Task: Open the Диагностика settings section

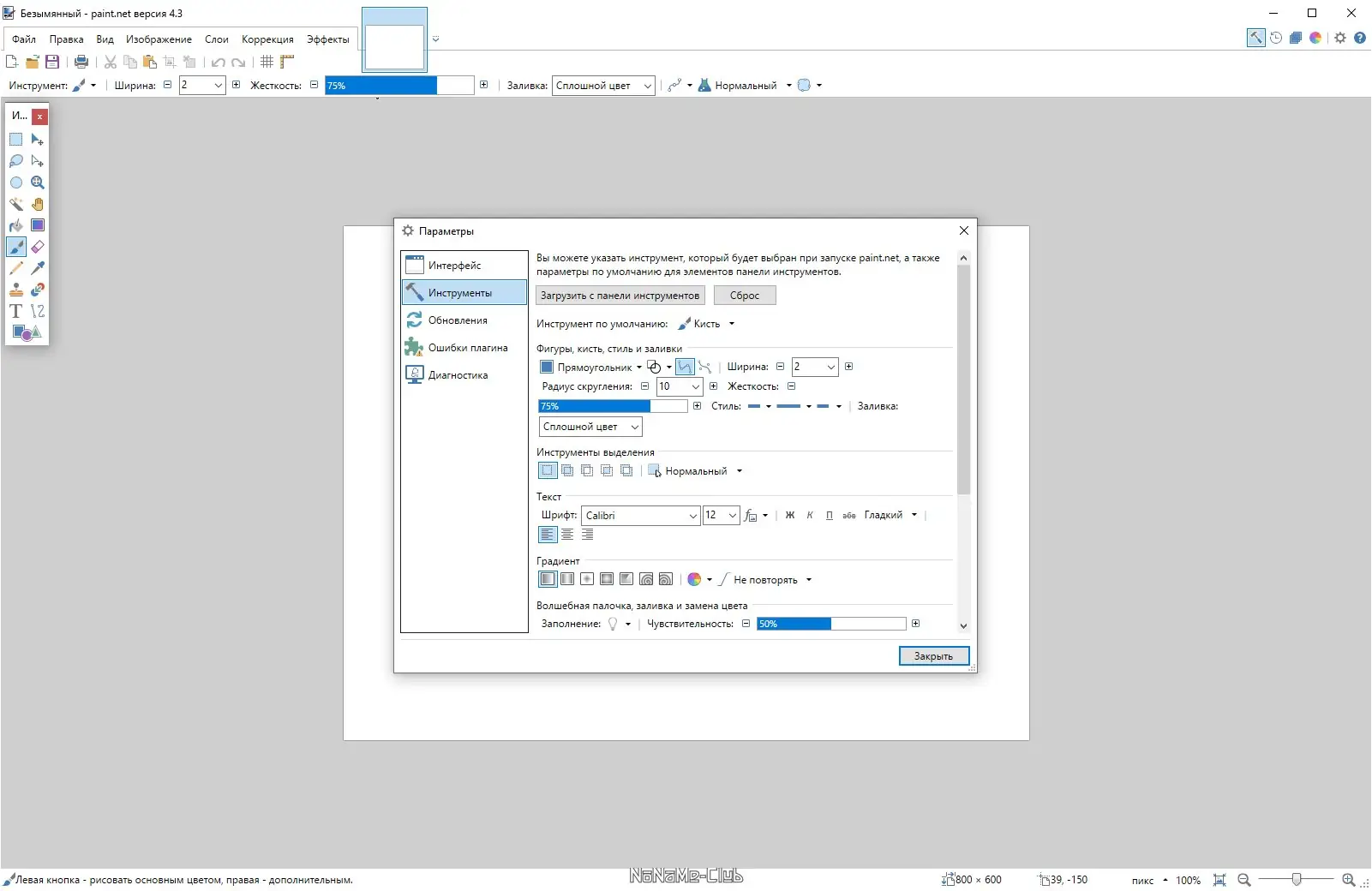Action: 464,375
